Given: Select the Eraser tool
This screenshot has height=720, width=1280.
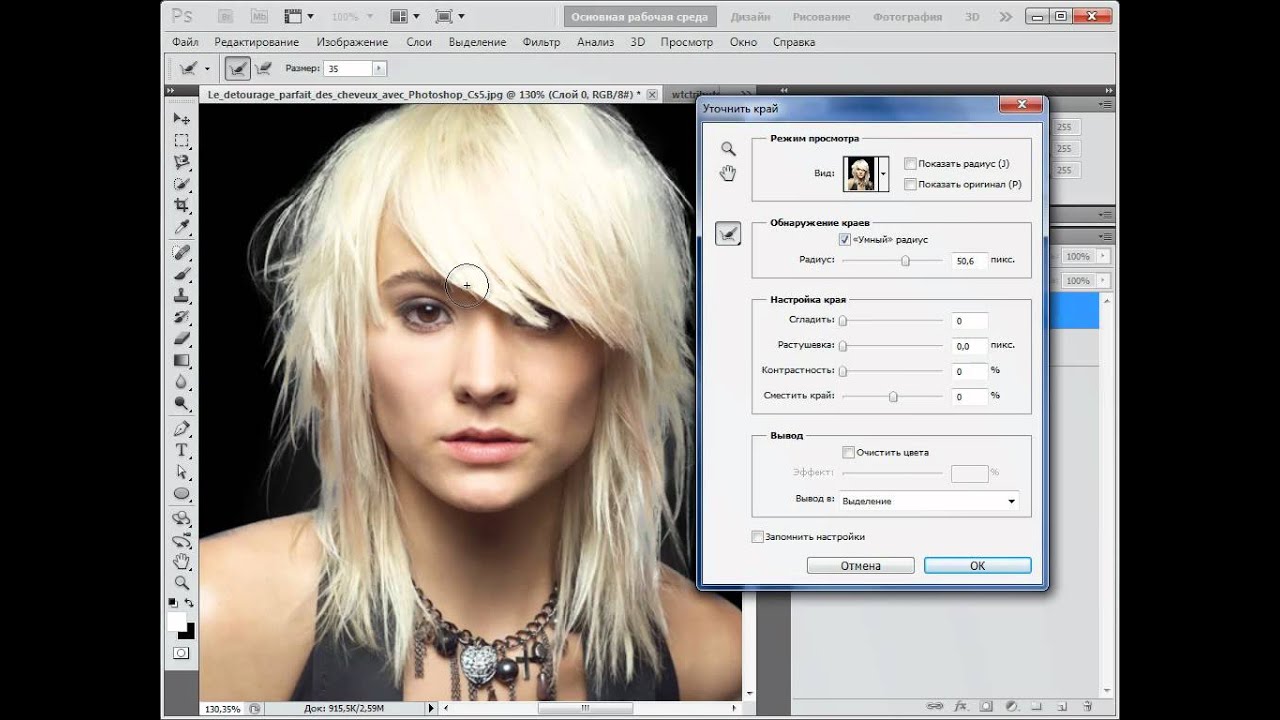Looking at the screenshot, I should point(182,338).
